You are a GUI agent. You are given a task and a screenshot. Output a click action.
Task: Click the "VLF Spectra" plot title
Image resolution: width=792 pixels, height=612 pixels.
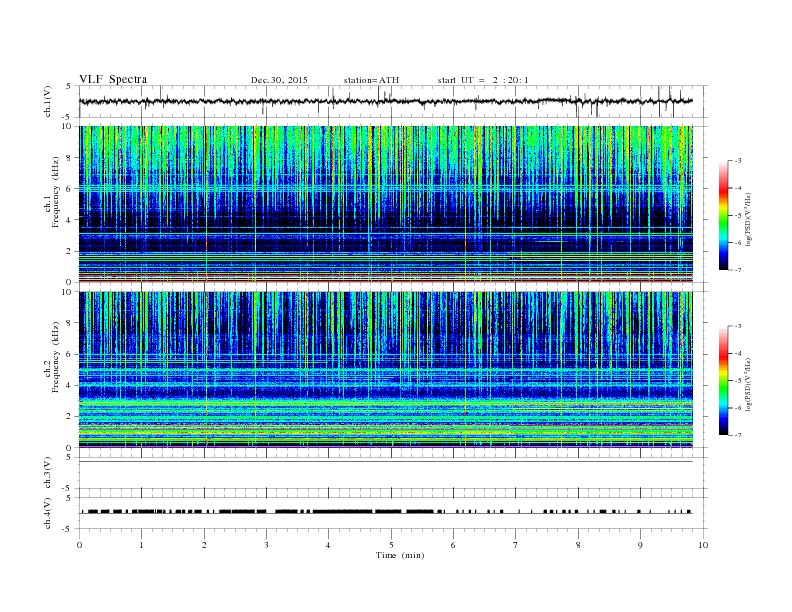click(113, 79)
